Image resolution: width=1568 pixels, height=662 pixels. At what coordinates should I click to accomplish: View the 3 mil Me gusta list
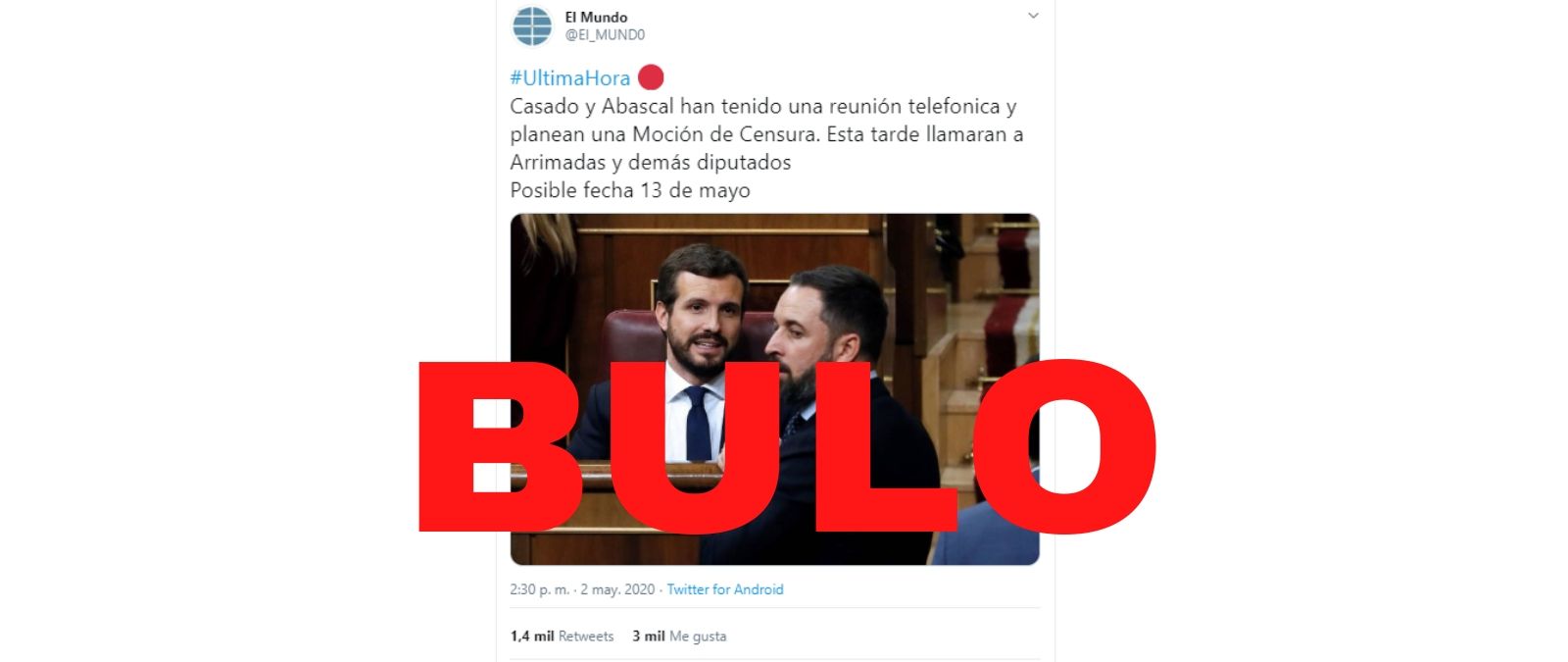(679, 637)
